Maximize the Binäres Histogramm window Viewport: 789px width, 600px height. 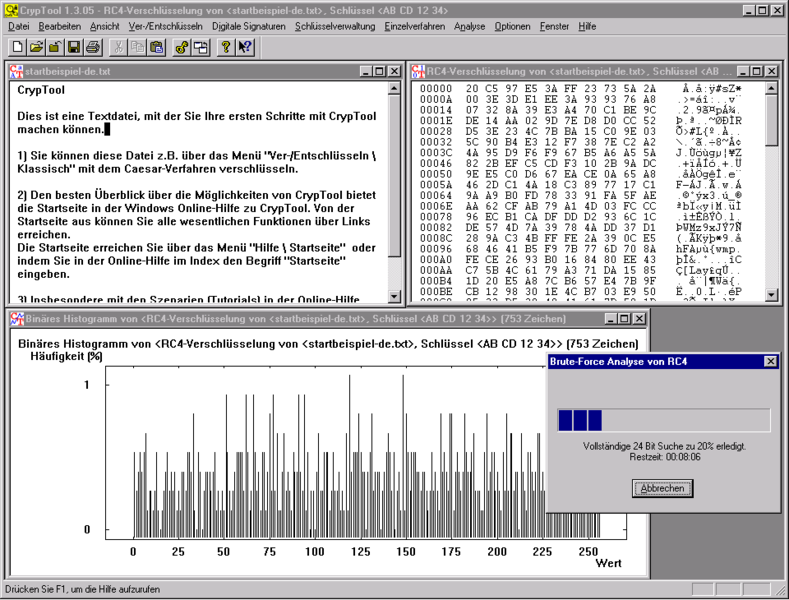(x=624, y=319)
